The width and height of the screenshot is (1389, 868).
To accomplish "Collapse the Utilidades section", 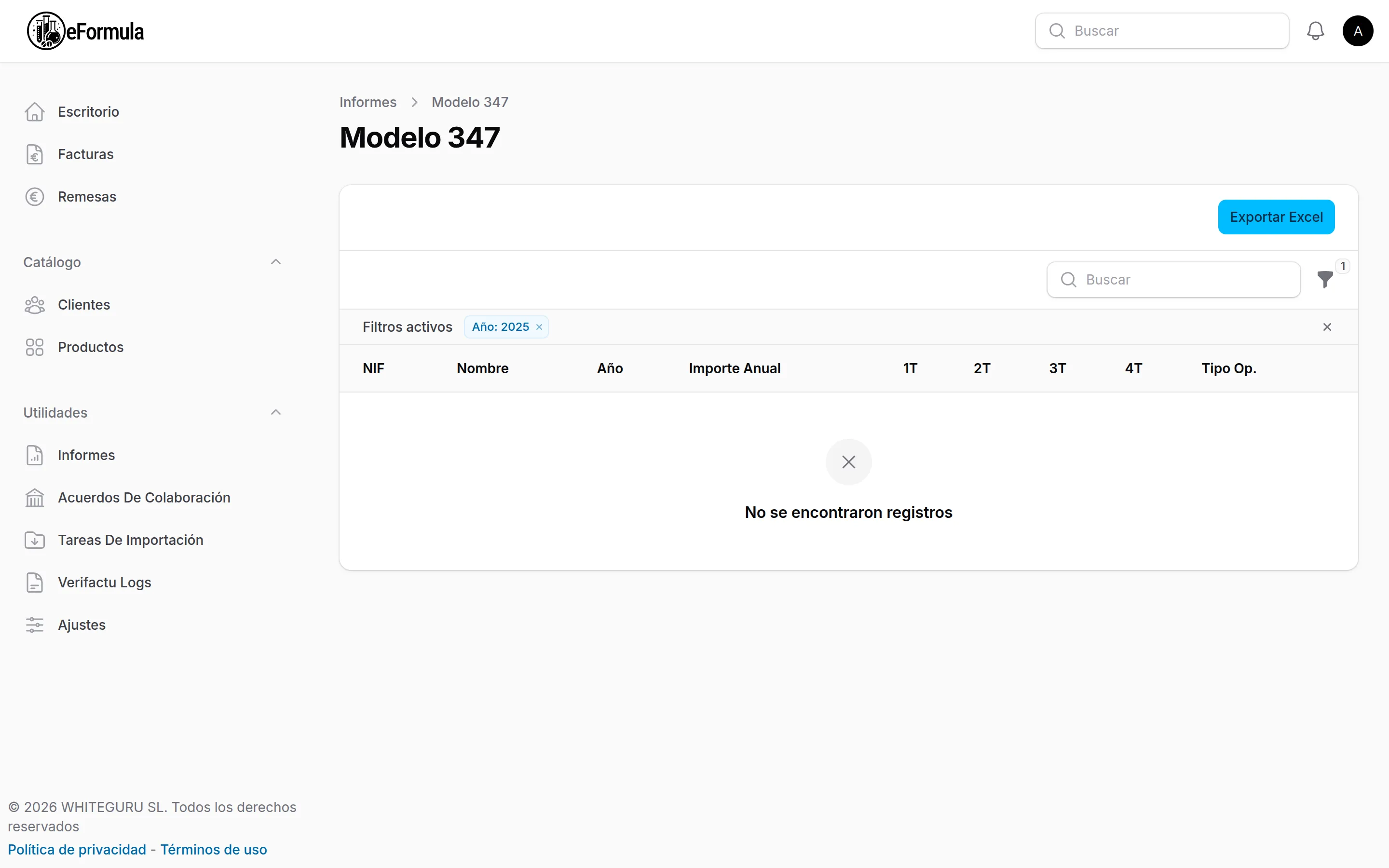I will [275, 413].
